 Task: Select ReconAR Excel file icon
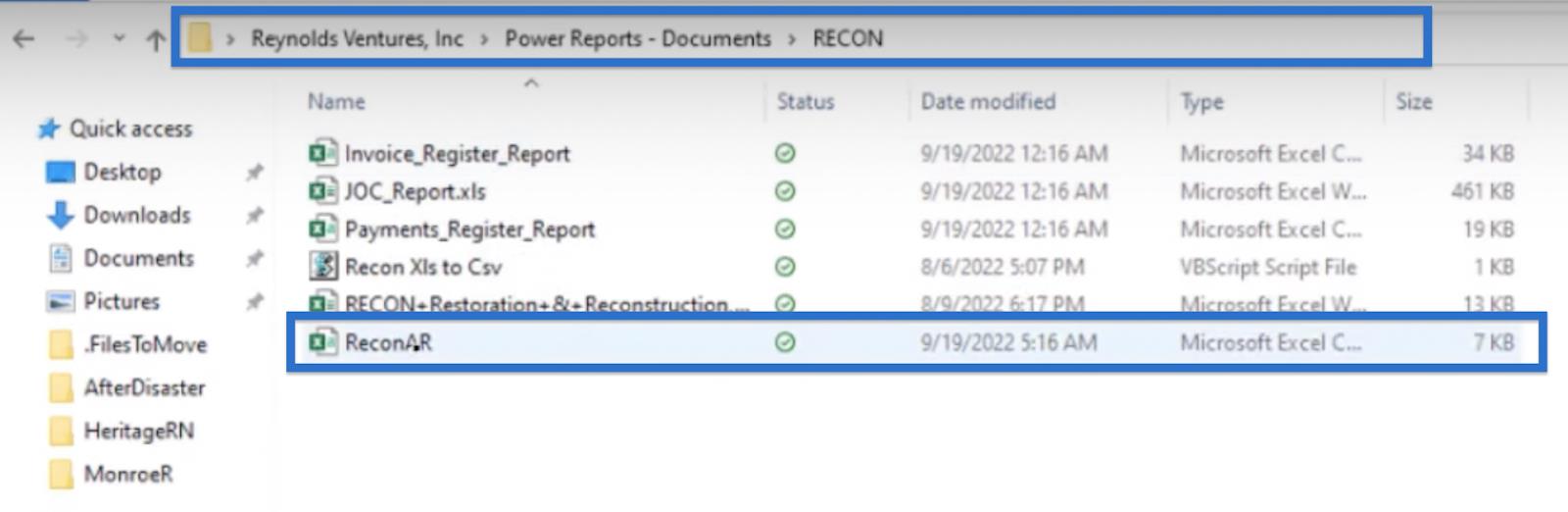point(322,342)
